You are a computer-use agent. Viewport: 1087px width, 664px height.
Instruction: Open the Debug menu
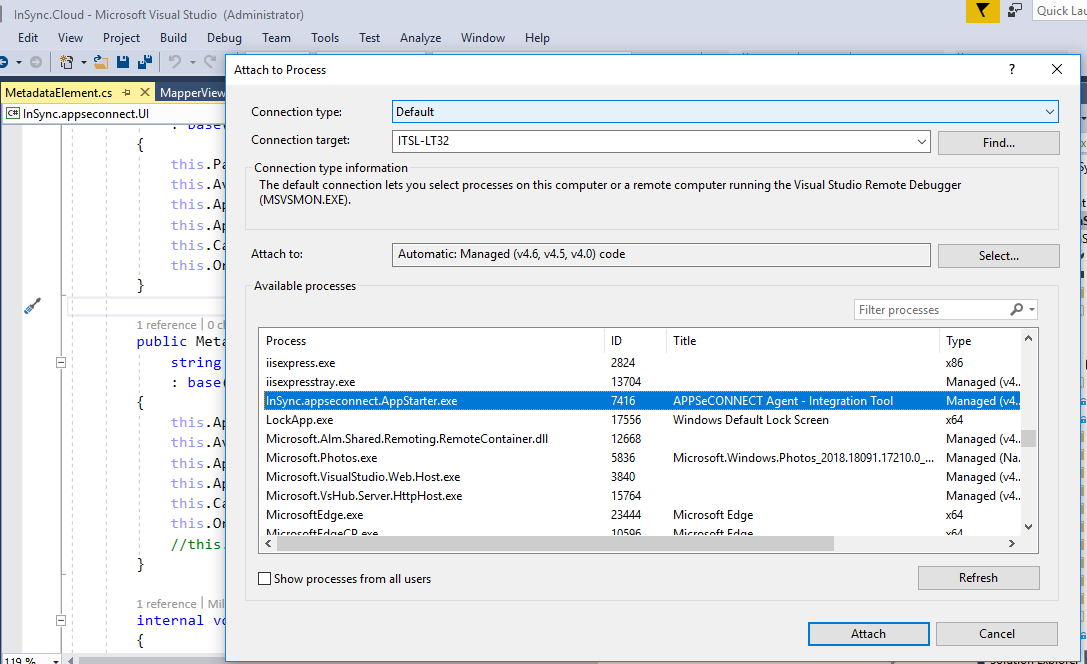pos(224,38)
